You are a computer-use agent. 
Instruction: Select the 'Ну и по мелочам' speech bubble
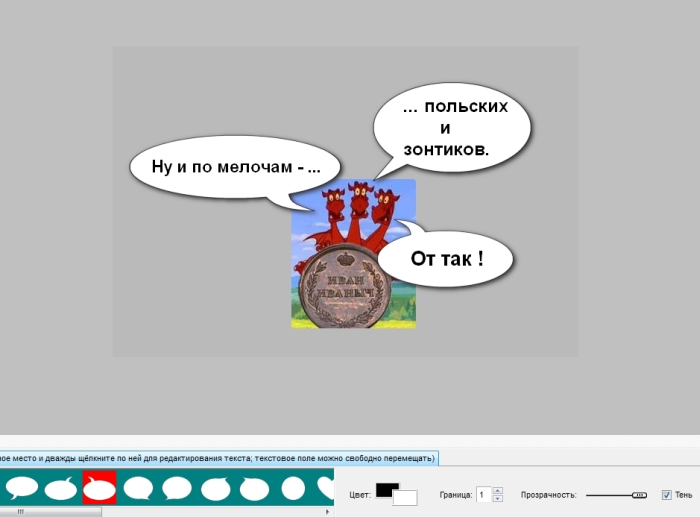[235, 167]
